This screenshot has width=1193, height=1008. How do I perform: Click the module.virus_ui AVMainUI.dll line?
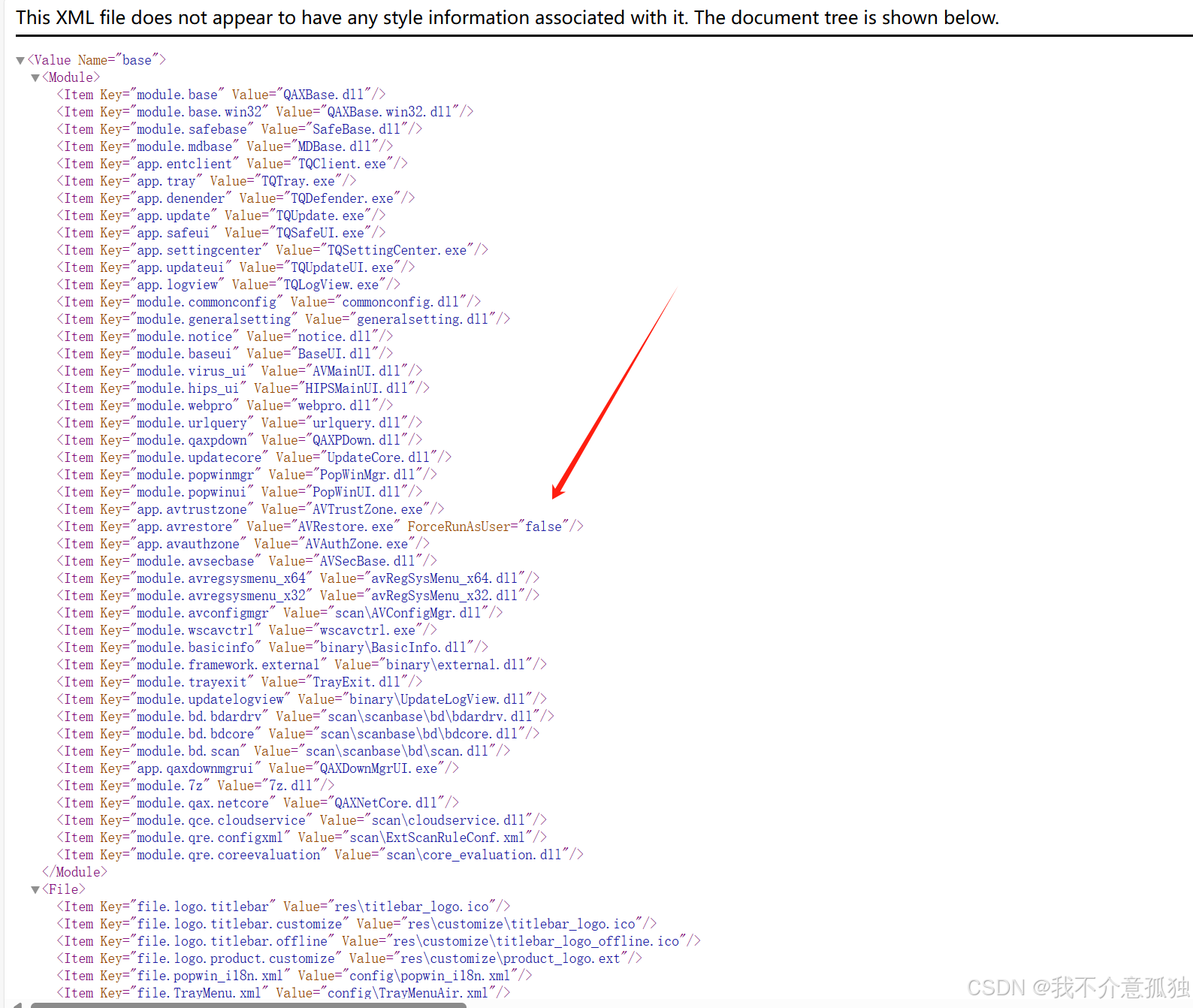(240, 371)
